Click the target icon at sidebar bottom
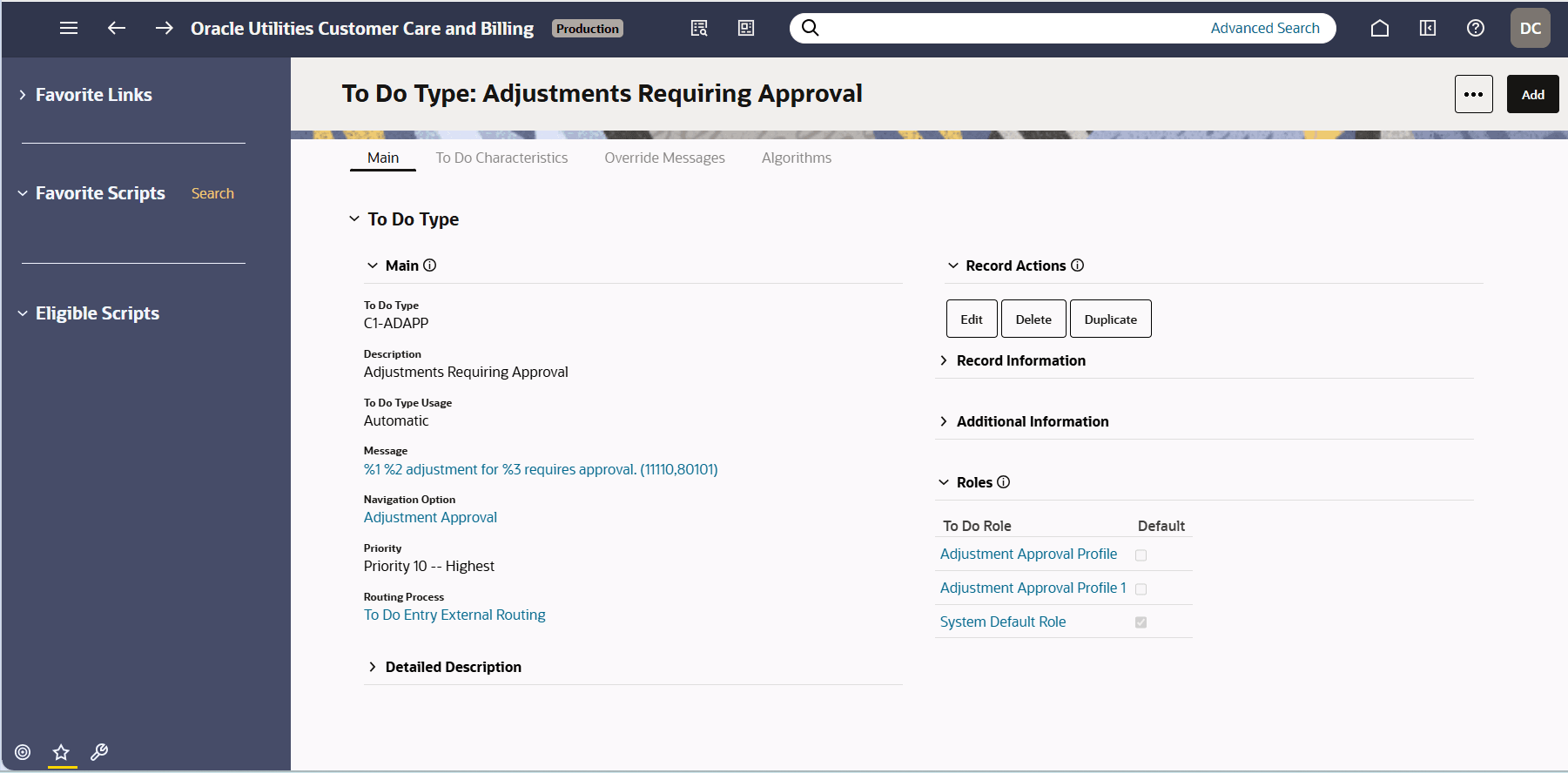1568x773 pixels. [23, 752]
